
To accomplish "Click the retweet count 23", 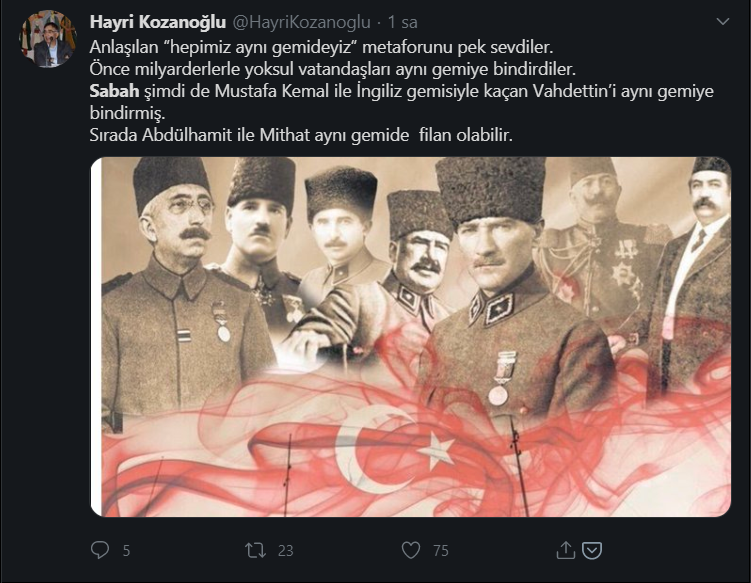I will tap(285, 550).
